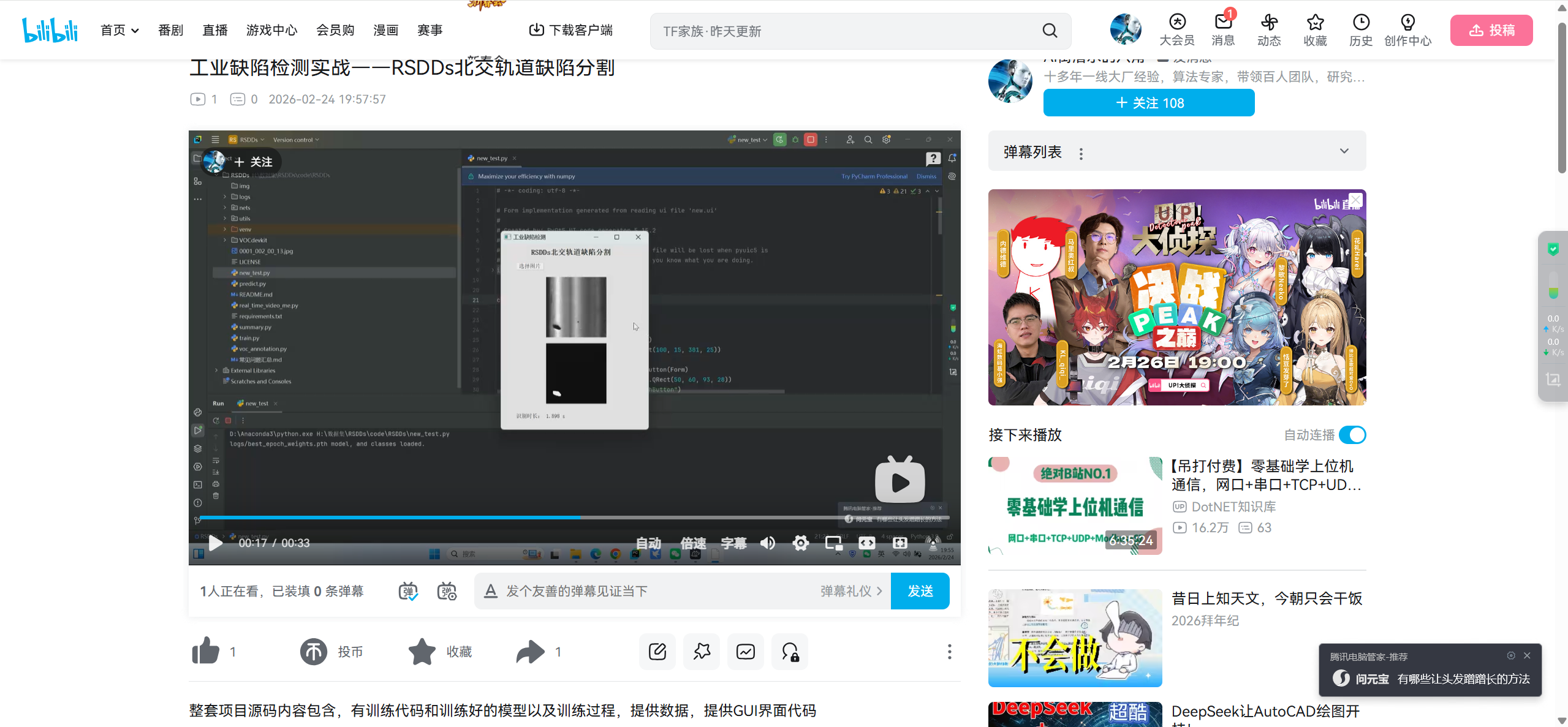Open player settings gear icon
Image resolution: width=1568 pixels, height=727 pixels.
[800, 543]
